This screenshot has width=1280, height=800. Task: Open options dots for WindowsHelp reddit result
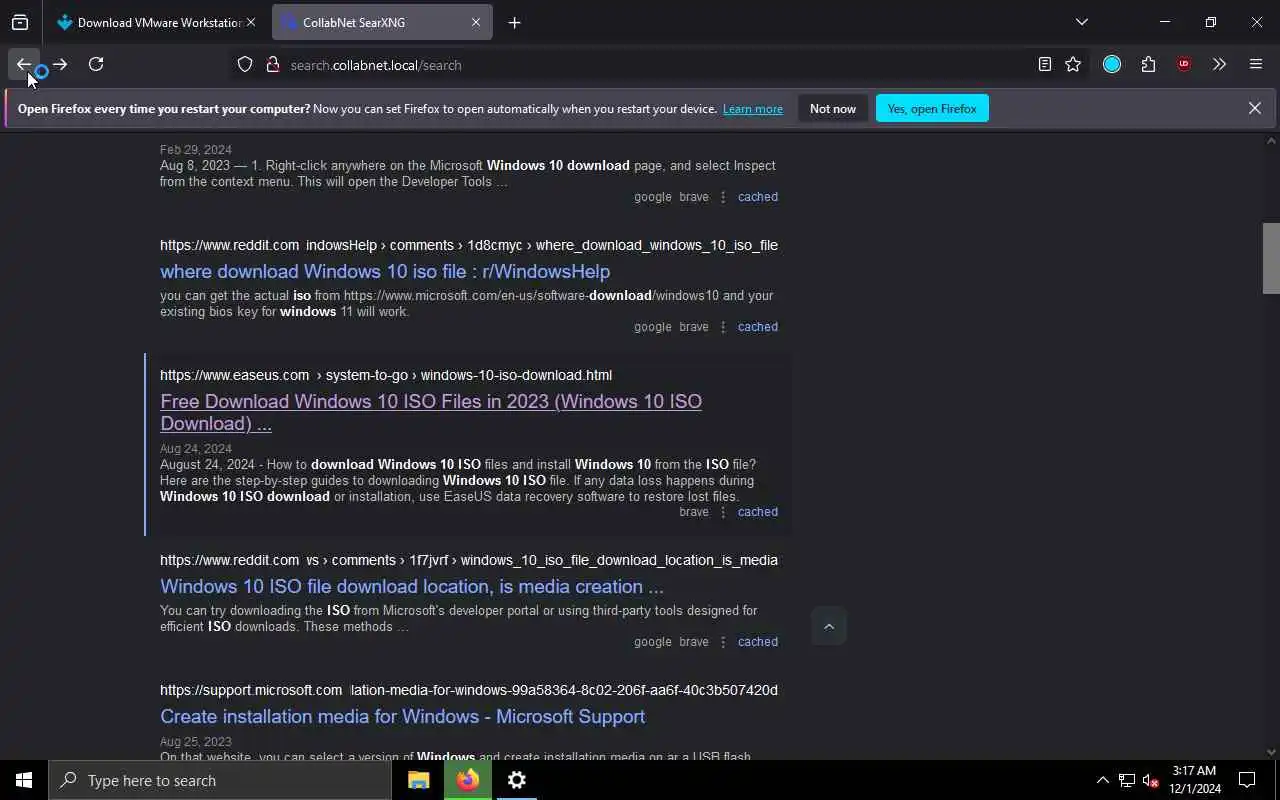(x=723, y=327)
